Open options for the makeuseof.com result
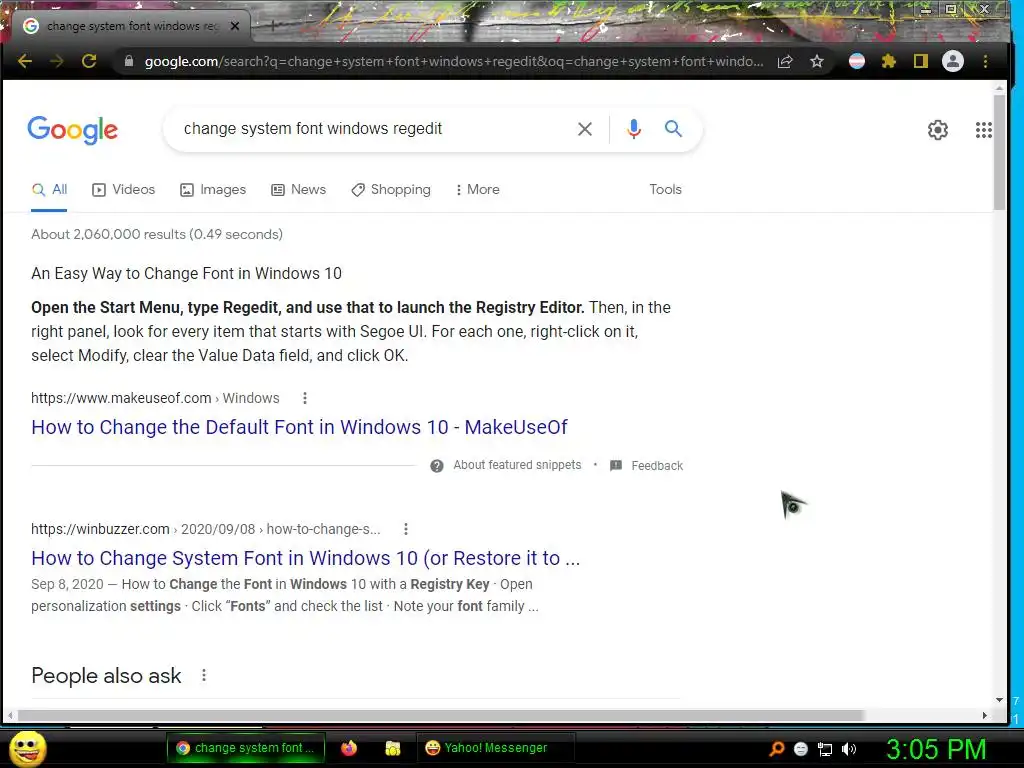Viewport: 1024px width, 768px height. [x=304, y=398]
